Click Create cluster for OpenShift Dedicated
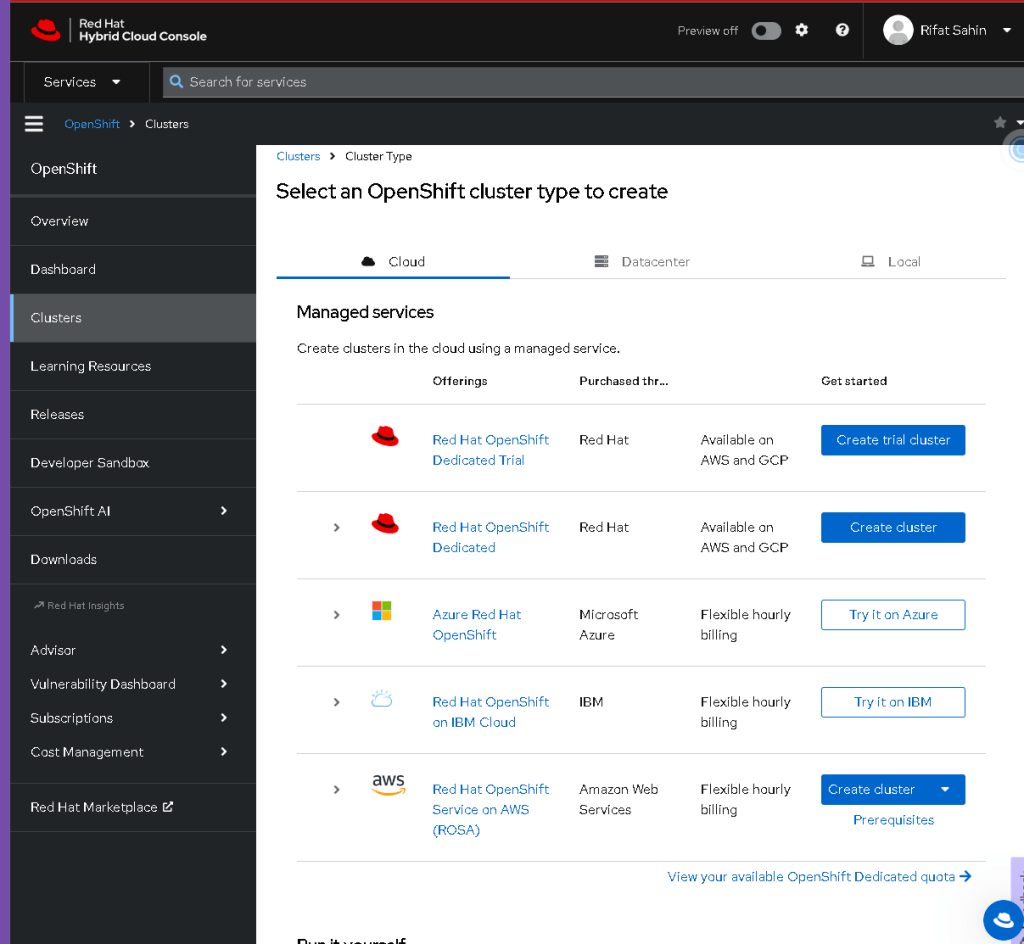Viewport: 1024px width, 944px height. [x=893, y=527]
